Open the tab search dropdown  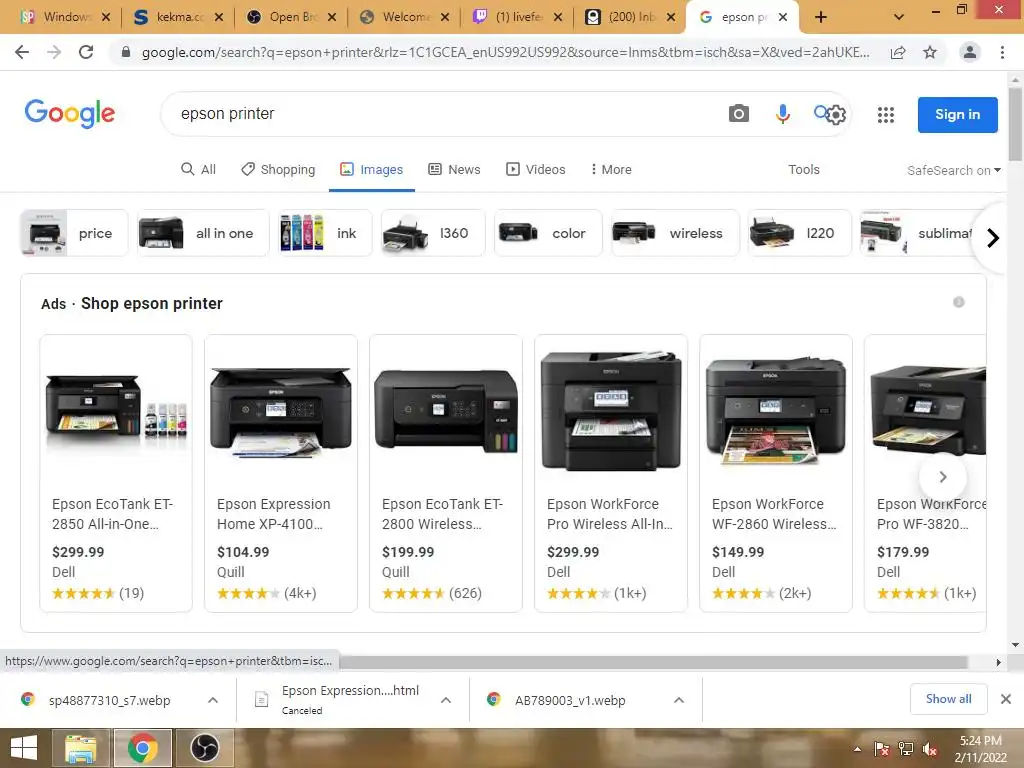[x=899, y=17]
